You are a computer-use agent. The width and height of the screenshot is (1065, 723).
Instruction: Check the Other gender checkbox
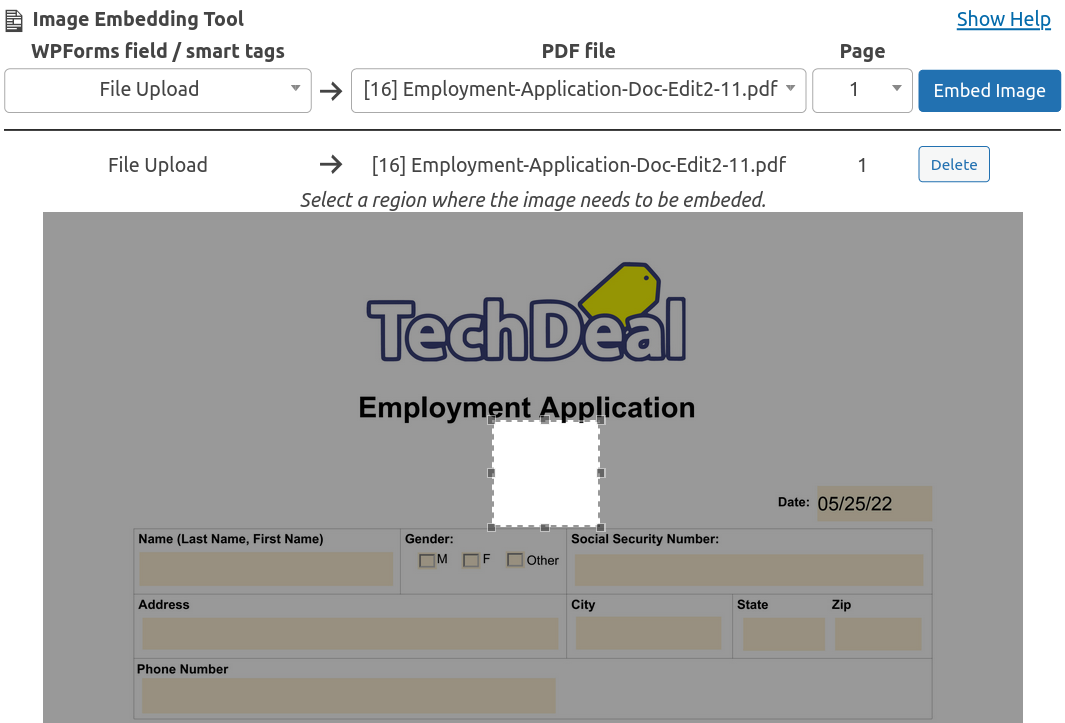pos(515,560)
